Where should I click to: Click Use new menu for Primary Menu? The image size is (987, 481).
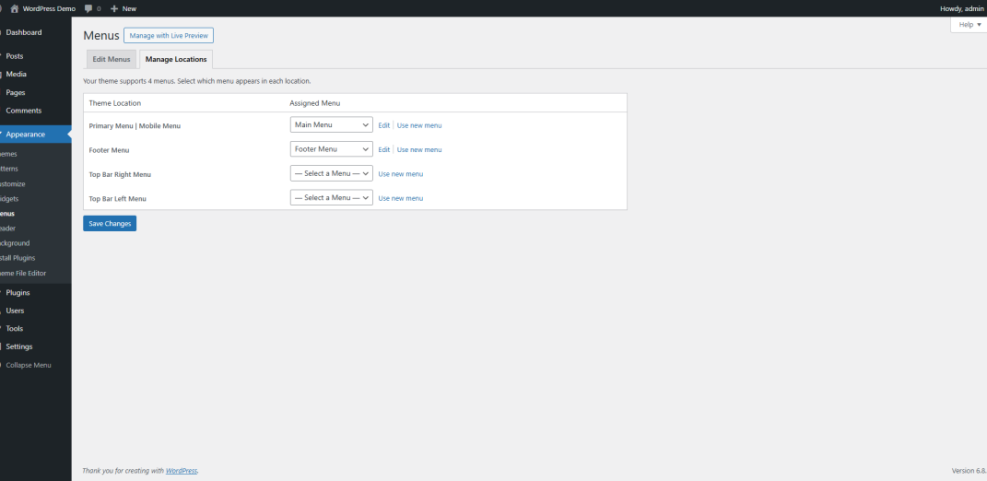pyautogui.click(x=419, y=125)
